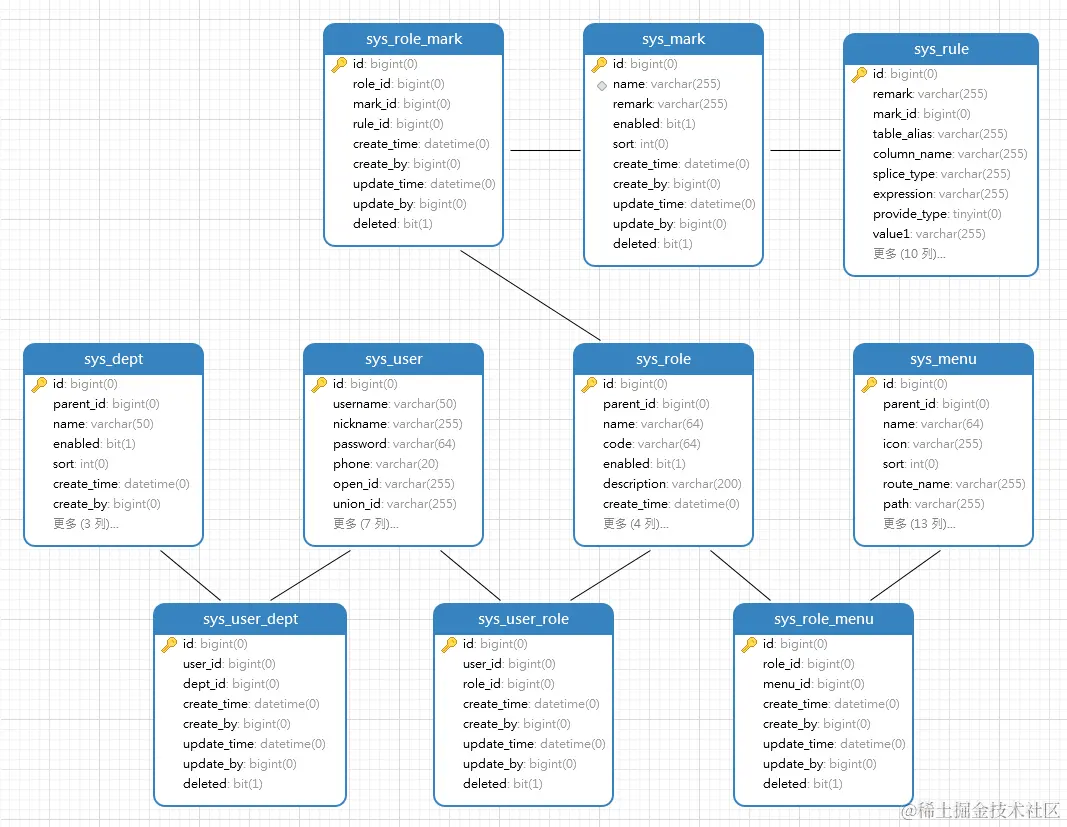This screenshot has width=1067, height=827.
Task: Click the primary key icon in sys_role_menu
Action: pyautogui.click(x=749, y=645)
